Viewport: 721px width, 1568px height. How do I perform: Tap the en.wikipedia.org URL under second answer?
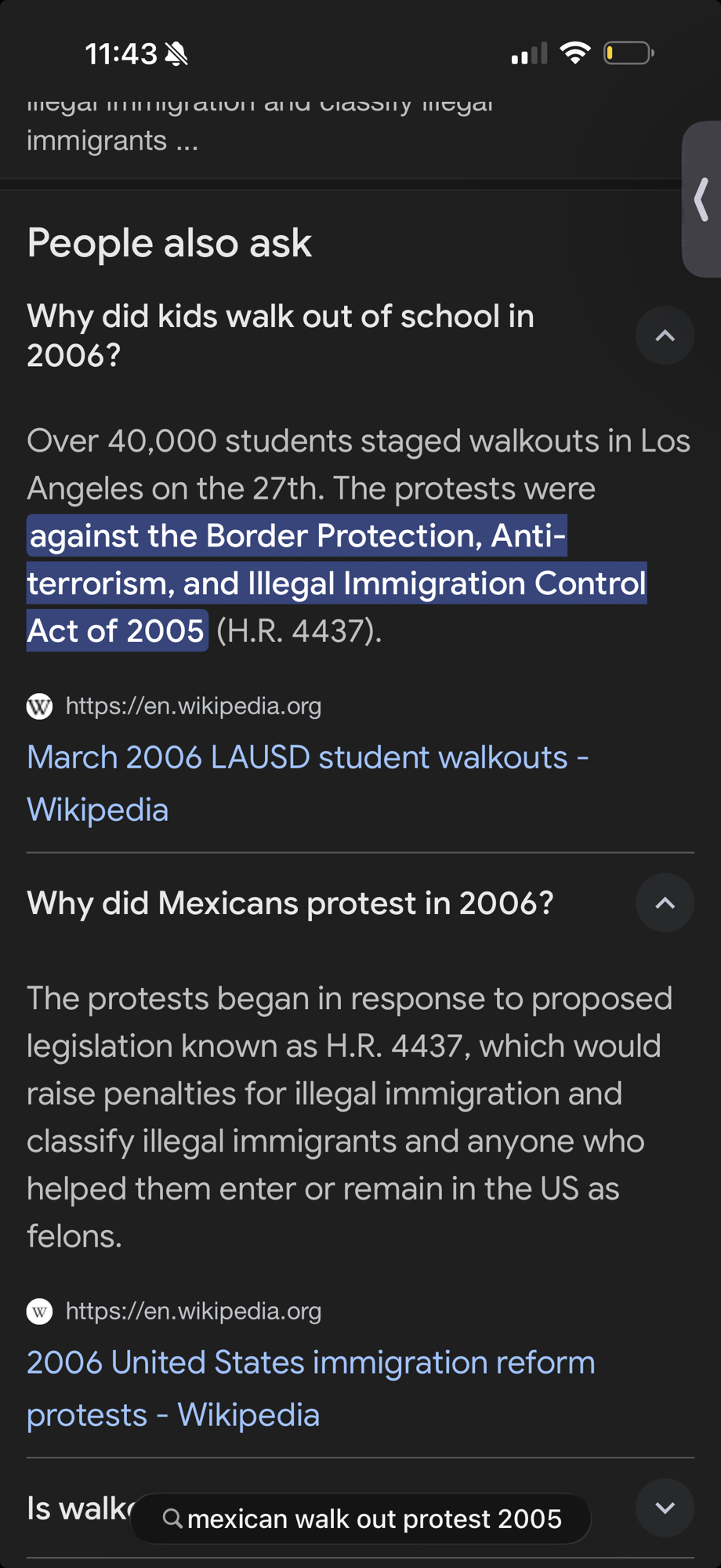(x=194, y=1311)
